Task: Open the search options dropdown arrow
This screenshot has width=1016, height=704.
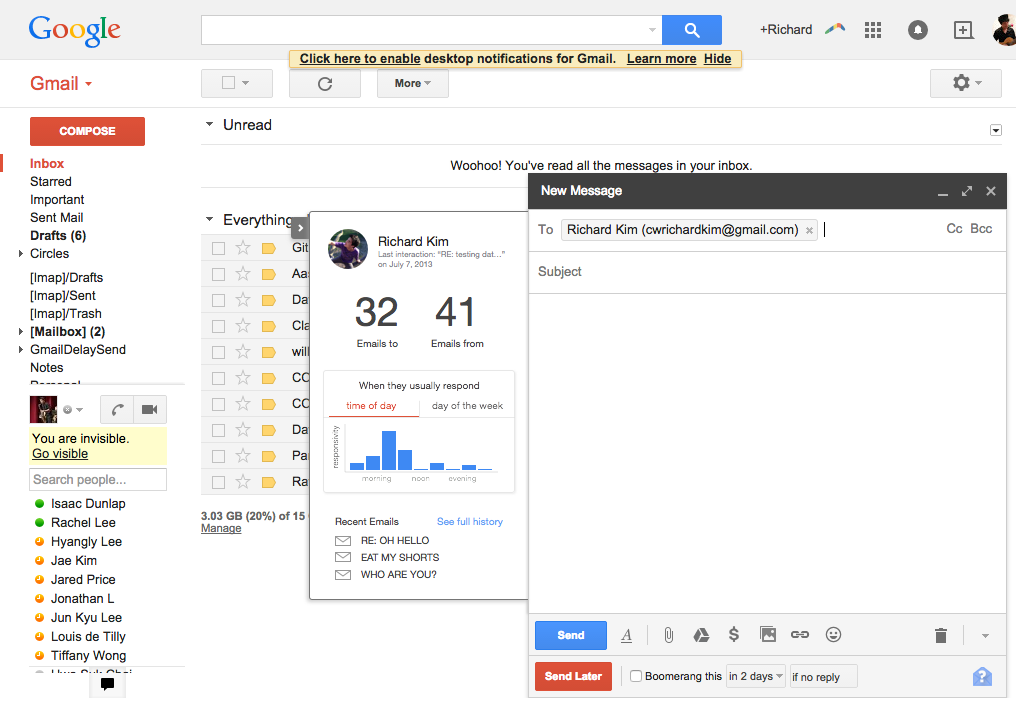Action: (x=652, y=30)
